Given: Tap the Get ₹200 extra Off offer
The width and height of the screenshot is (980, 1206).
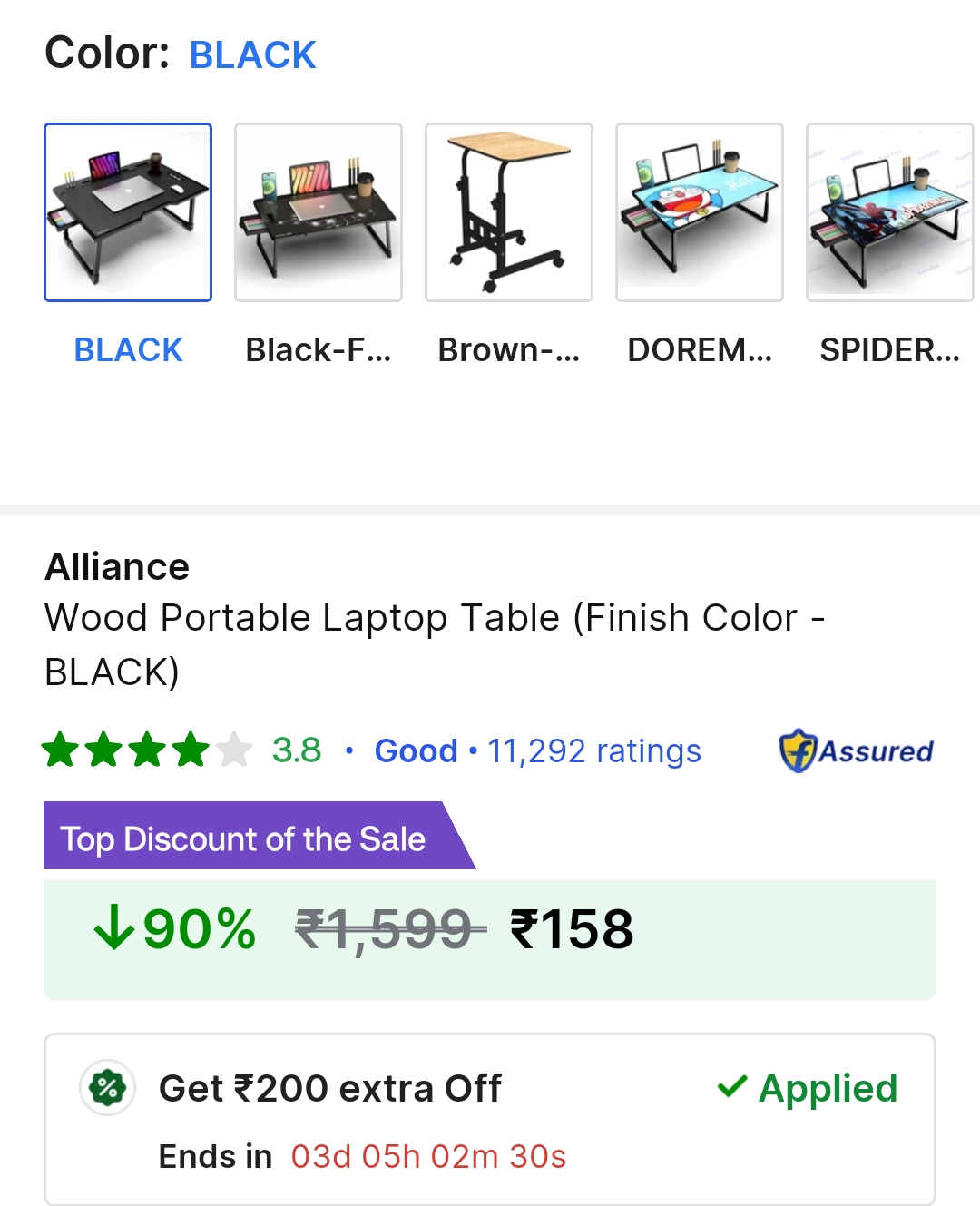Looking at the screenshot, I should tap(330, 1088).
